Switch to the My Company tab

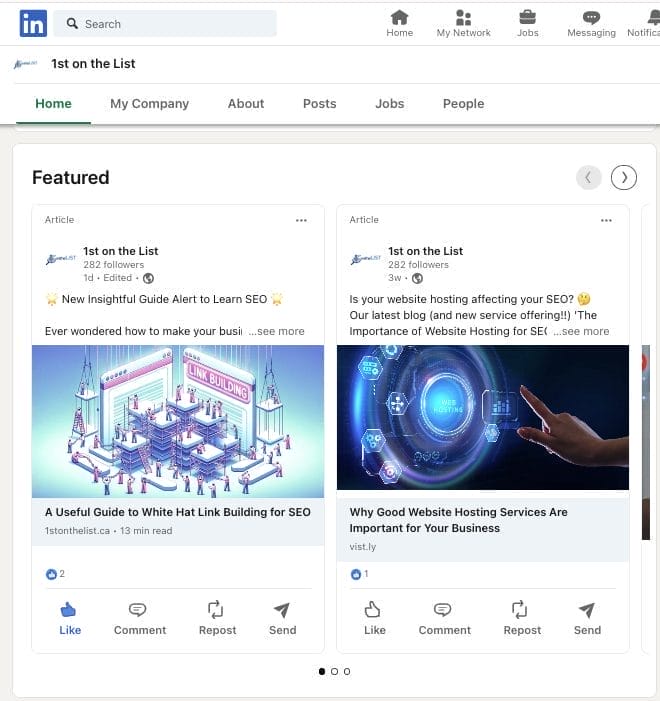coord(149,104)
